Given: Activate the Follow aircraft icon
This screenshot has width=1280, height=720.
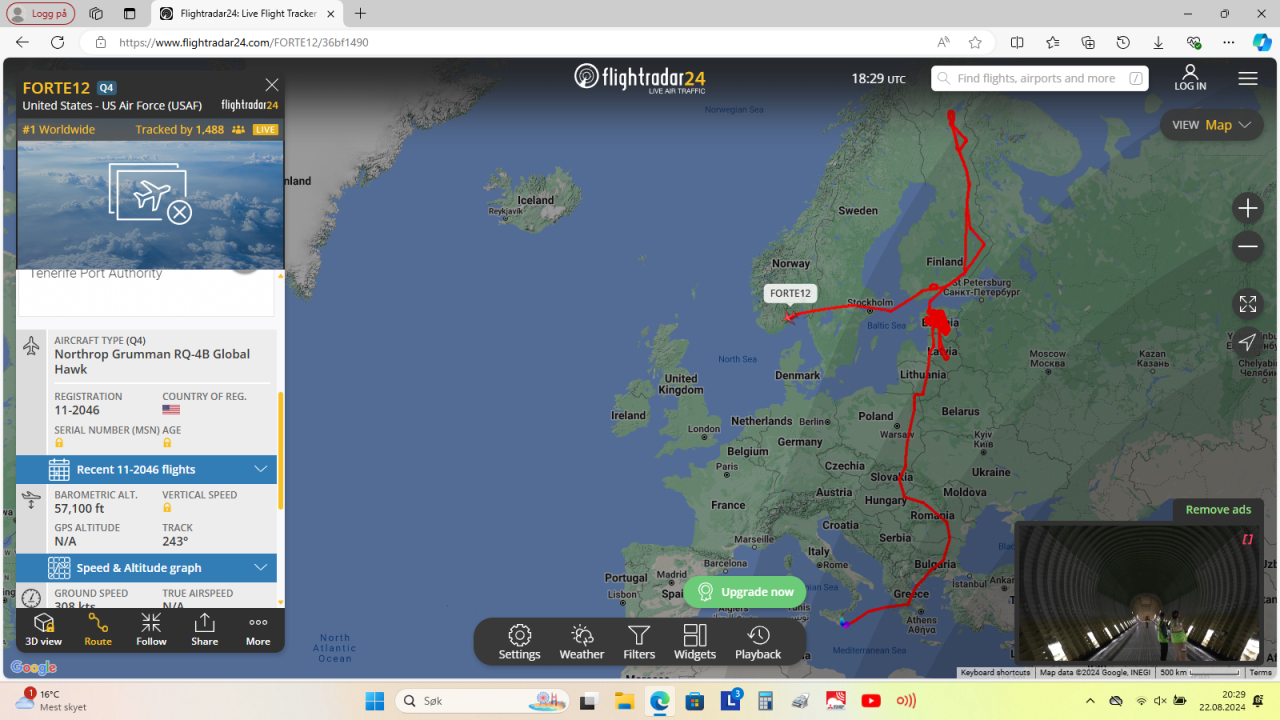Looking at the screenshot, I should coord(151,629).
